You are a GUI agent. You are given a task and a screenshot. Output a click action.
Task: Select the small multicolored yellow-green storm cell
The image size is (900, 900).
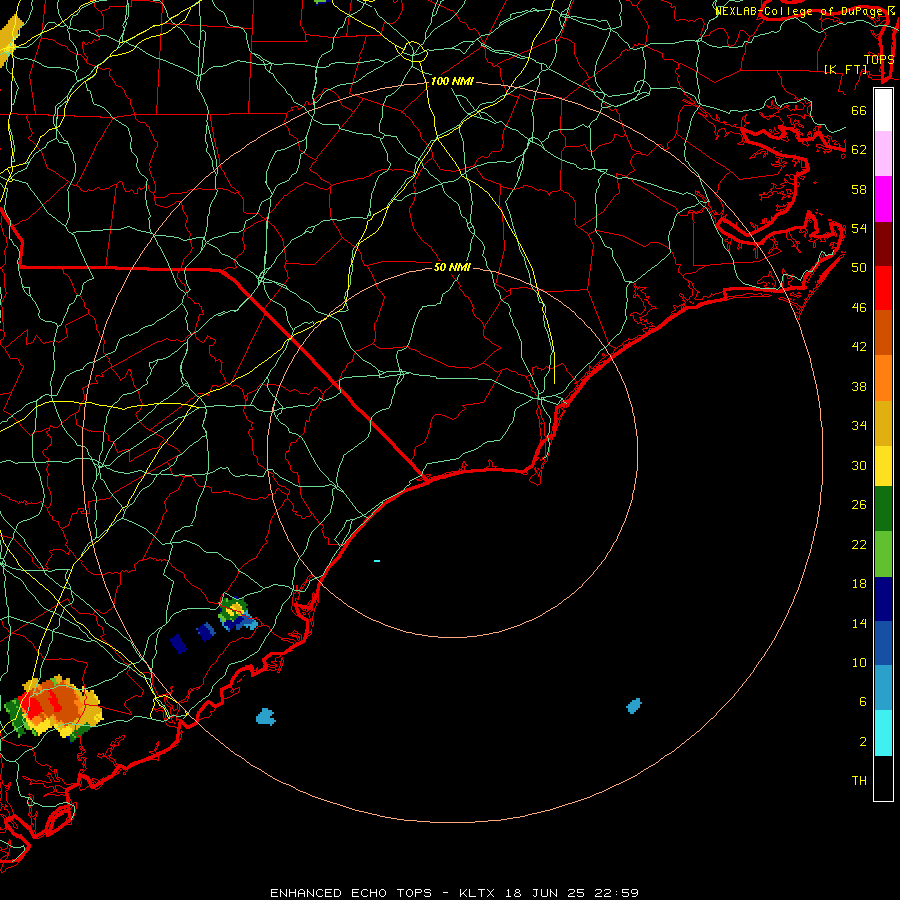(x=236, y=614)
